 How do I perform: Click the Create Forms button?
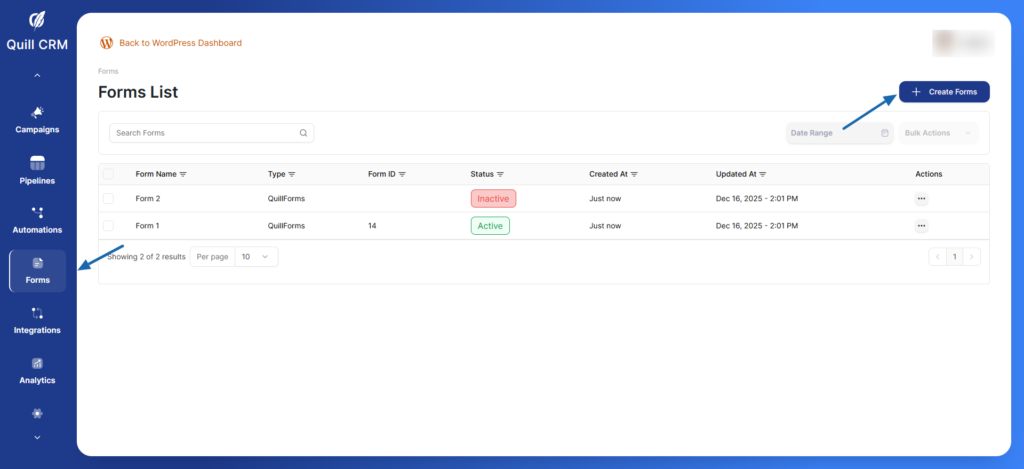pos(943,92)
